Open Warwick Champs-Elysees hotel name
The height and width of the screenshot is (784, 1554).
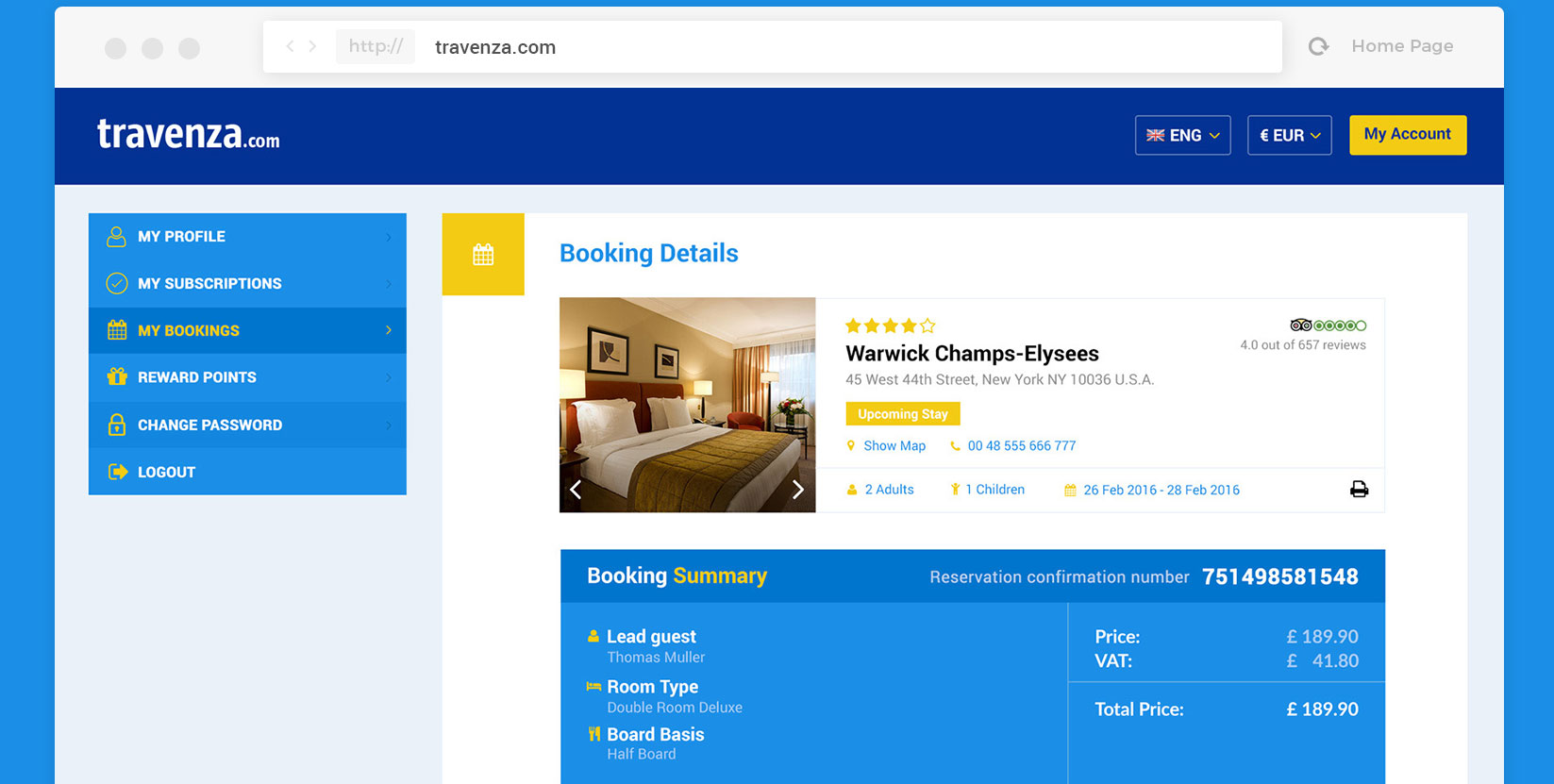[972, 354]
